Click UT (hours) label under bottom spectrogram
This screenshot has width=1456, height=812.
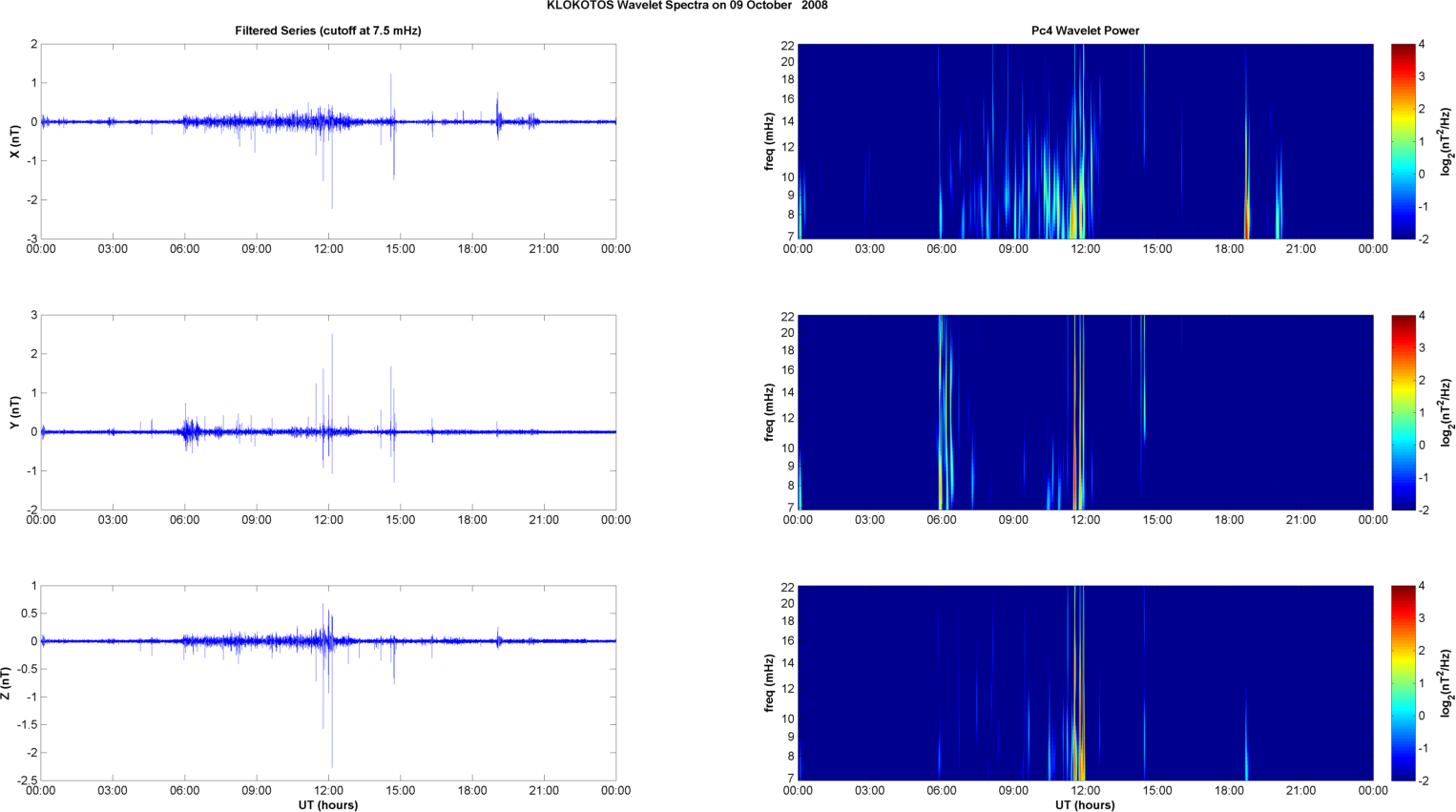click(1085, 804)
